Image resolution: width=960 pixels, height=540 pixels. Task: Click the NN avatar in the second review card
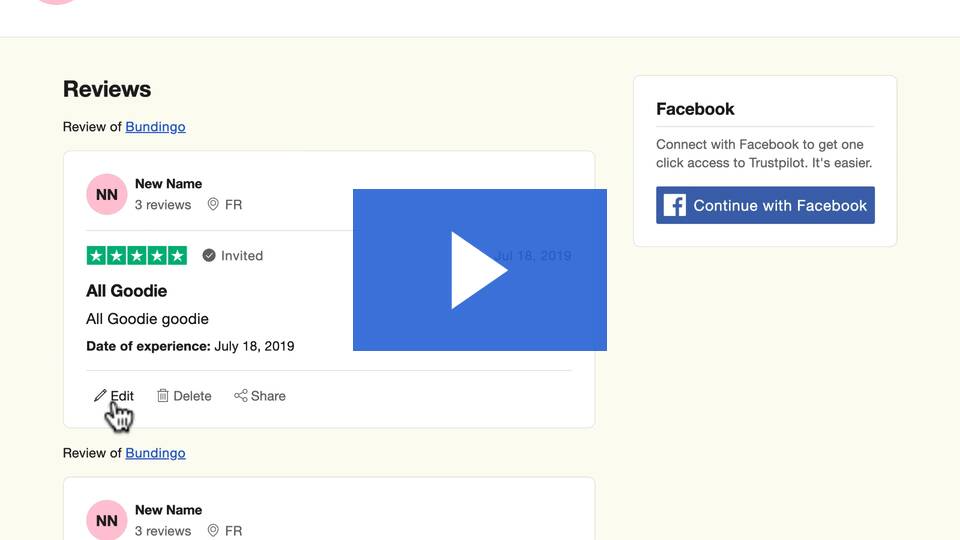point(107,520)
